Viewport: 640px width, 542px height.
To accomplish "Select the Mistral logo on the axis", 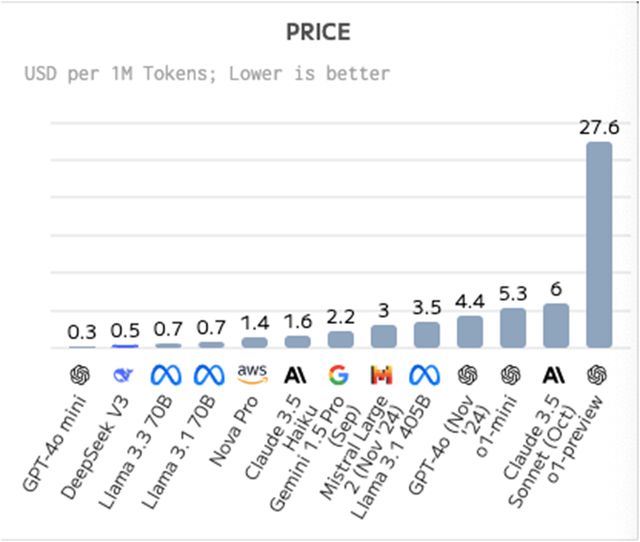I will pyautogui.click(x=383, y=375).
